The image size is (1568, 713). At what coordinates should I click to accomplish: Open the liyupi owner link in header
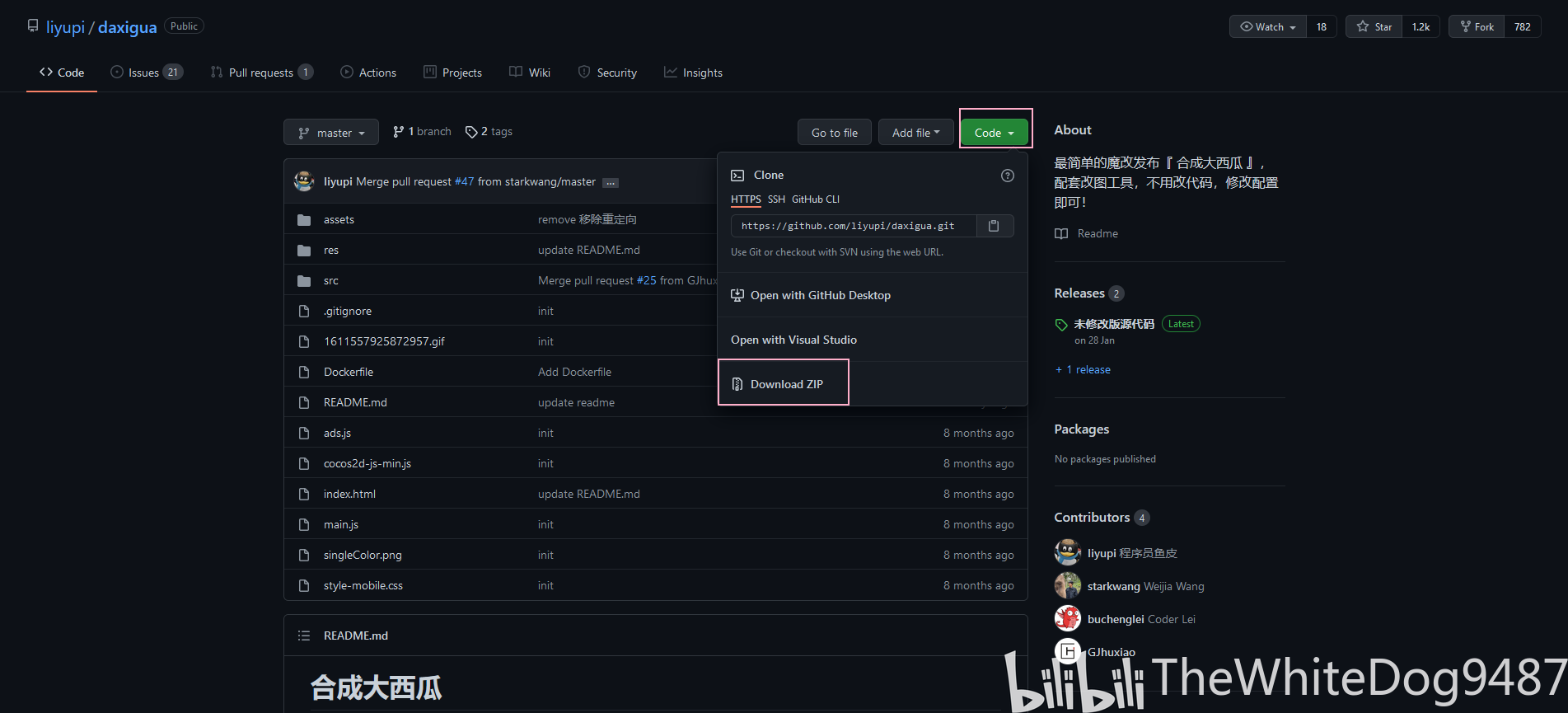point(65,27)
